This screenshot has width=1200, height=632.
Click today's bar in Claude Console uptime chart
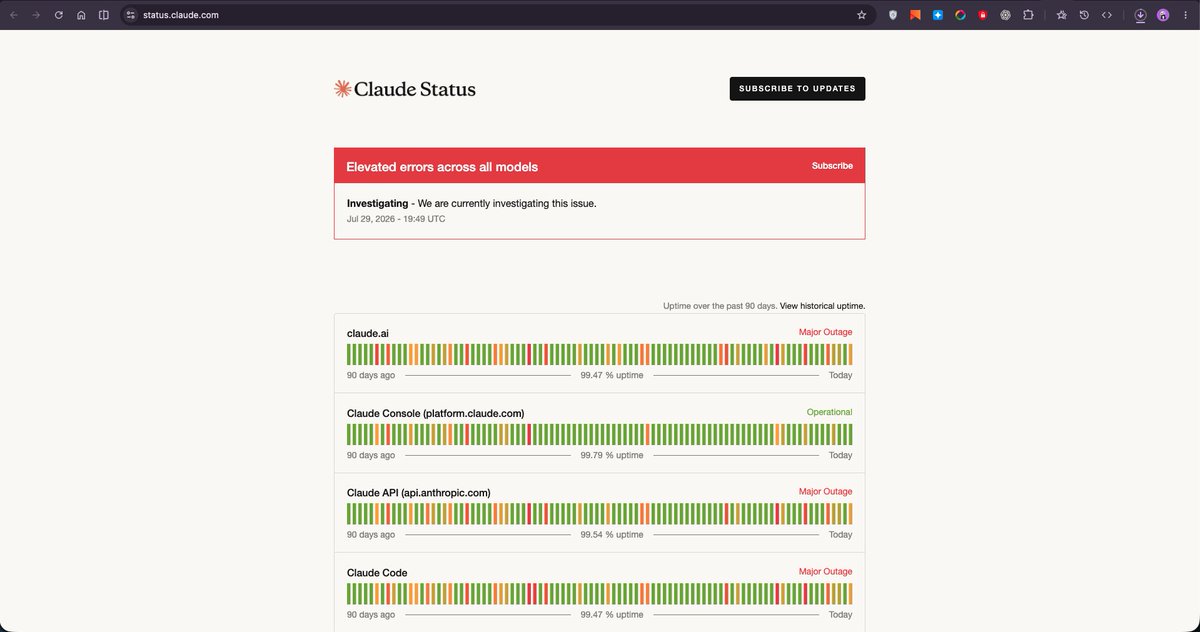(x=850, y=434)
